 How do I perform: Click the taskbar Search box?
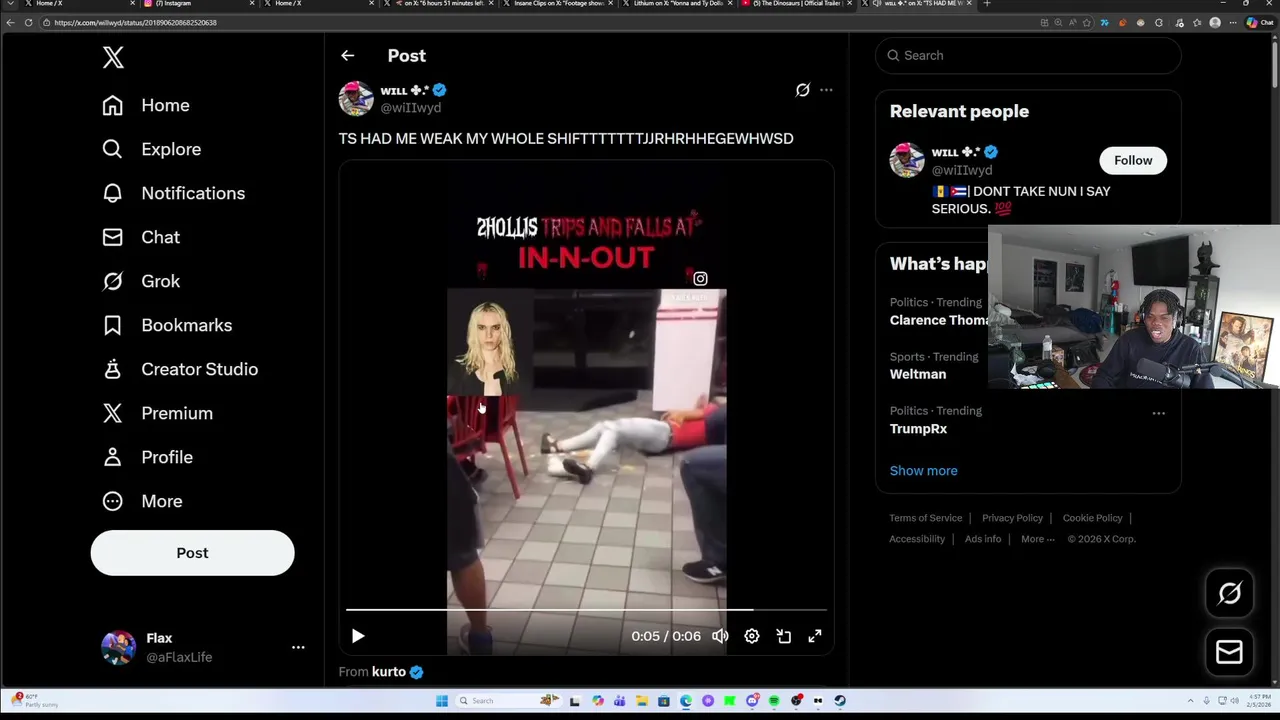[x=508, y=701]
